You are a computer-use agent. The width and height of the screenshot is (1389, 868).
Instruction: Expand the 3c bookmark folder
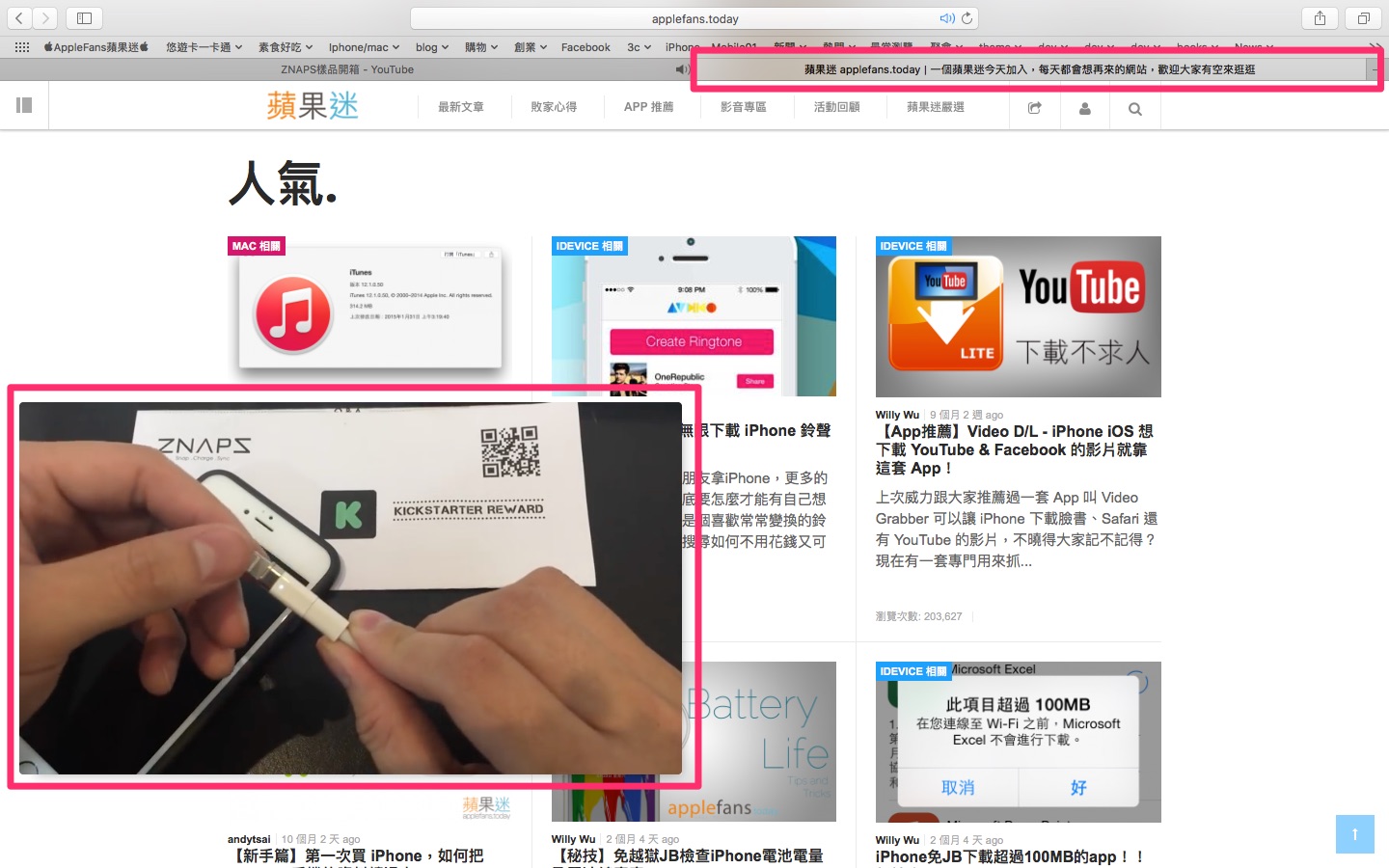[x=639, y=47]
